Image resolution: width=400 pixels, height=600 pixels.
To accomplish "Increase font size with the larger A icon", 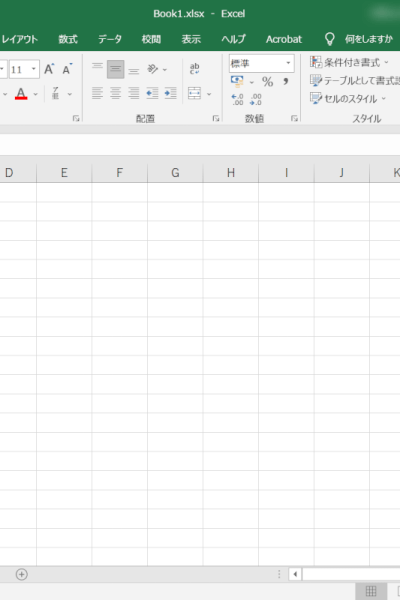I will [x=49, y=69].
